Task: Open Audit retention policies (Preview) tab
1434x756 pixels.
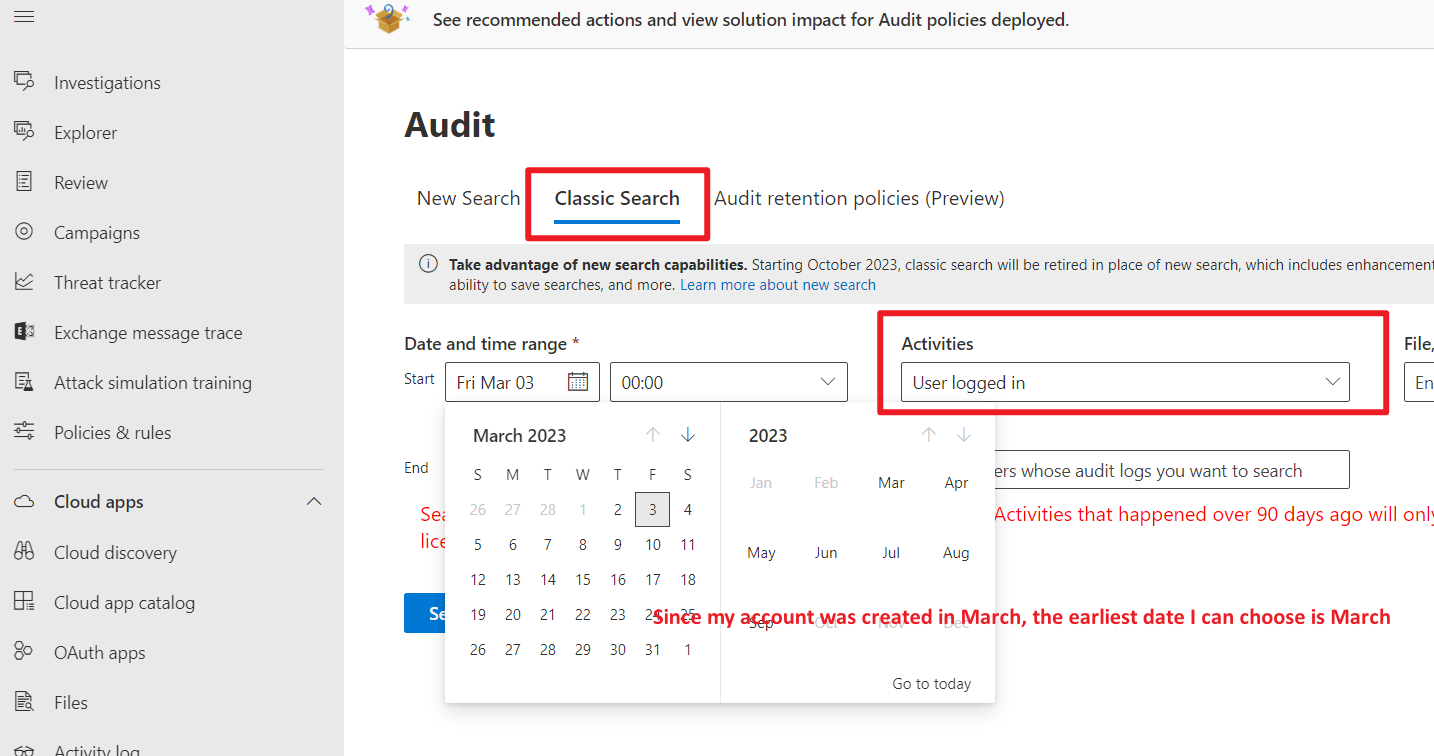Action: [x=859, y=198]
